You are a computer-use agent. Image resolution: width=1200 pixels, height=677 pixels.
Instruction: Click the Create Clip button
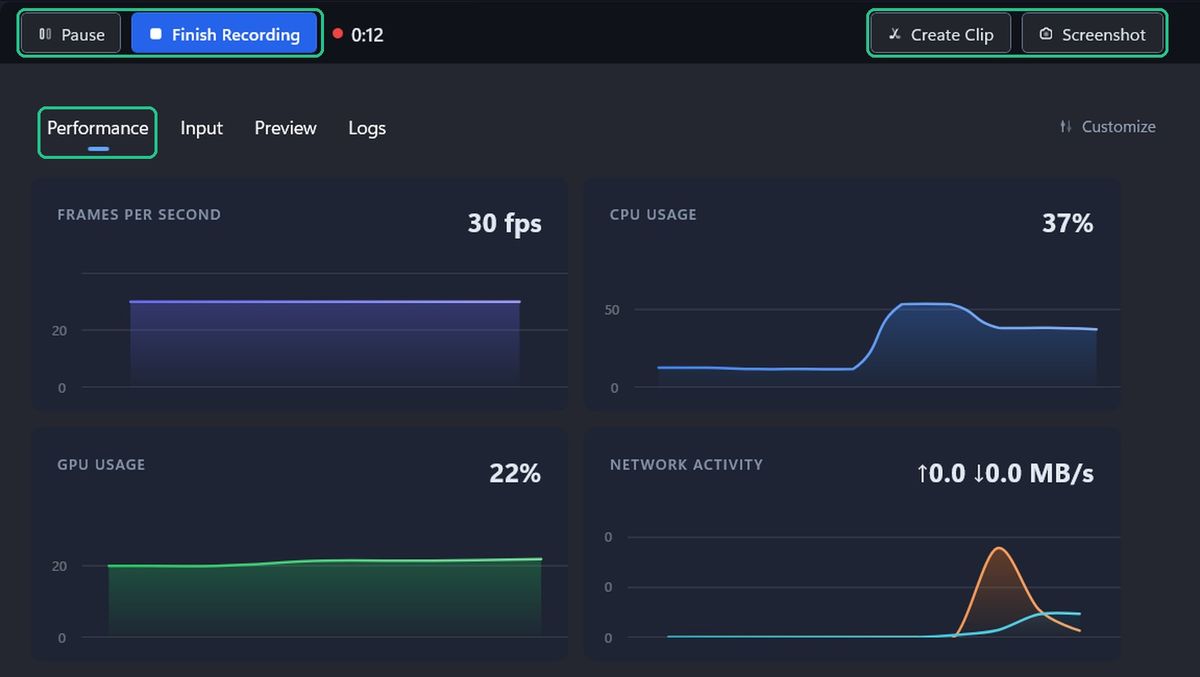(x=941, y=33)
